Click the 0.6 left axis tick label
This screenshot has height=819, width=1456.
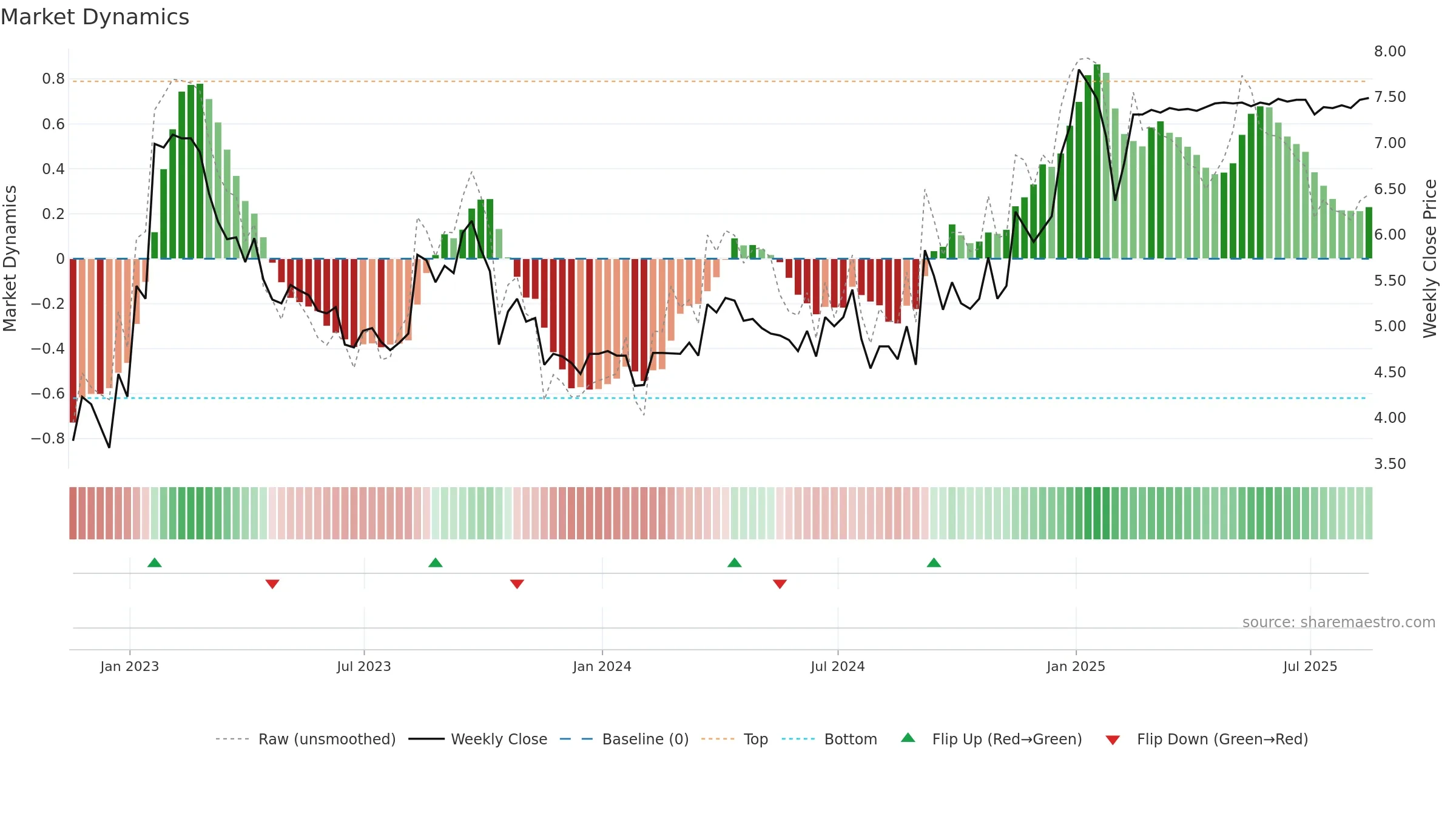[x=53, y=124]
